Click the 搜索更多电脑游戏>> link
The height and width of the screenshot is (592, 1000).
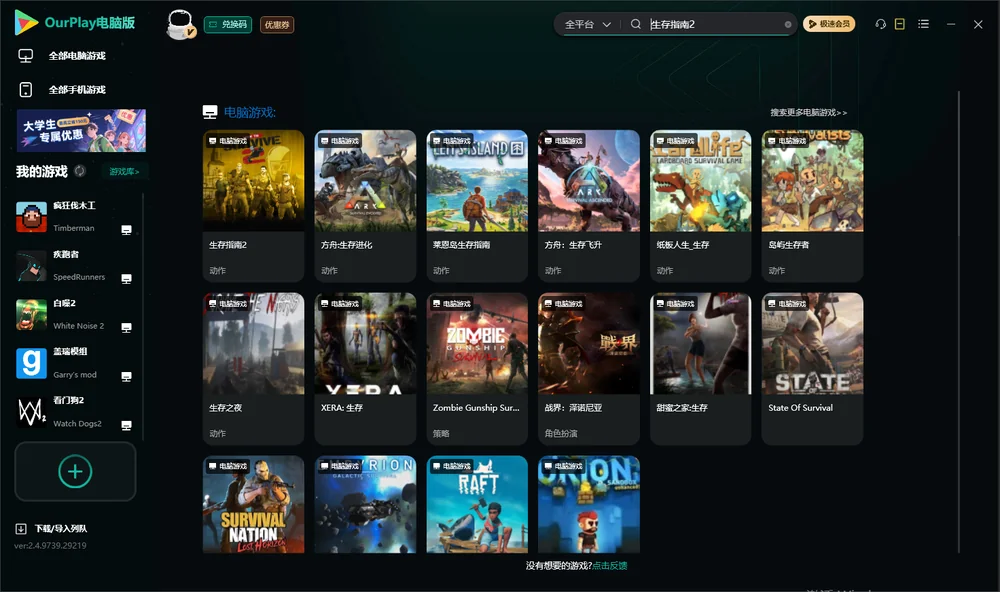click(x=808, y=112)
